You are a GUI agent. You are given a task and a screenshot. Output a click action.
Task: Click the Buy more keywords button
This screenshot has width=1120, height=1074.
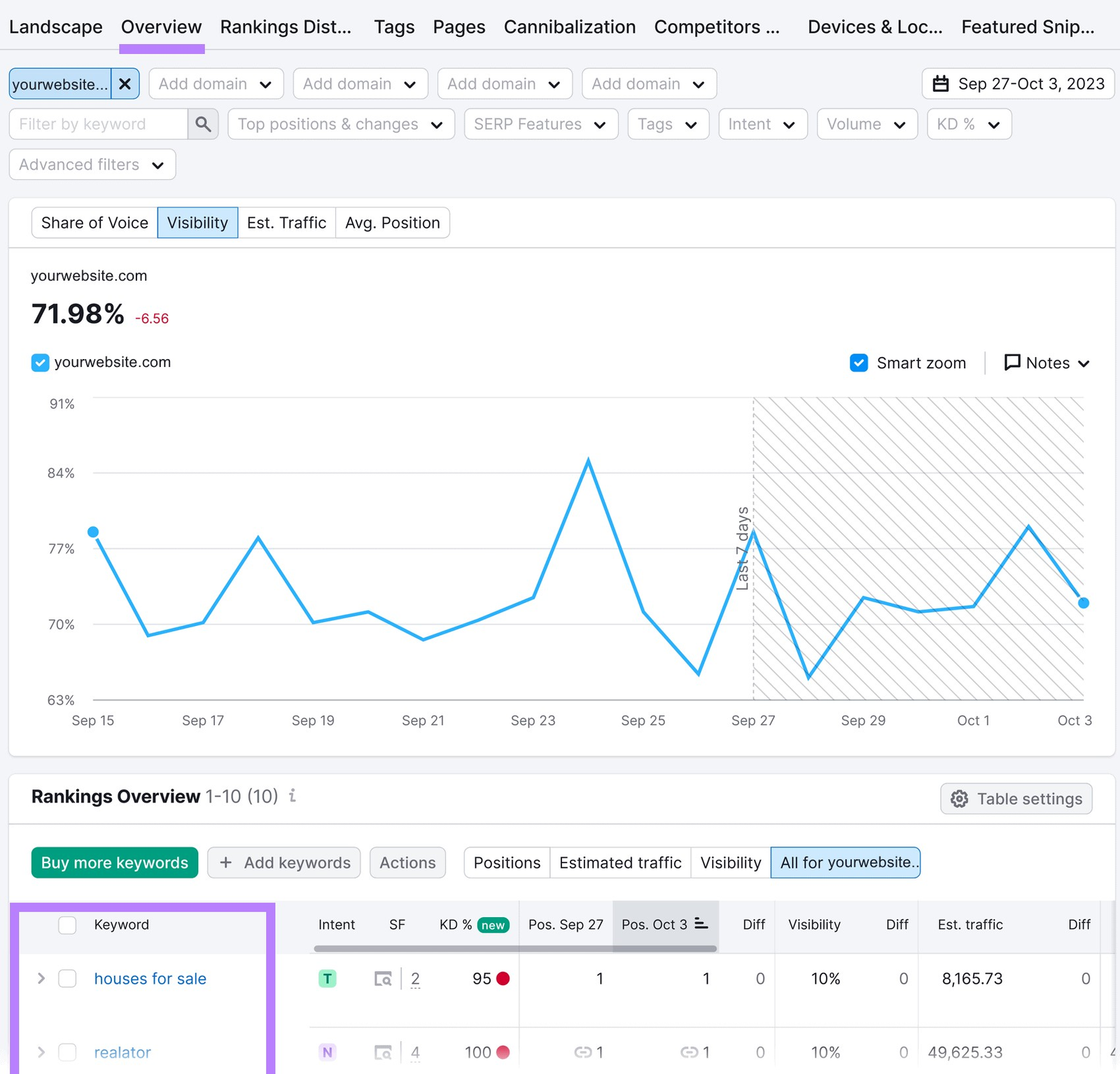[x=114, y=863]
